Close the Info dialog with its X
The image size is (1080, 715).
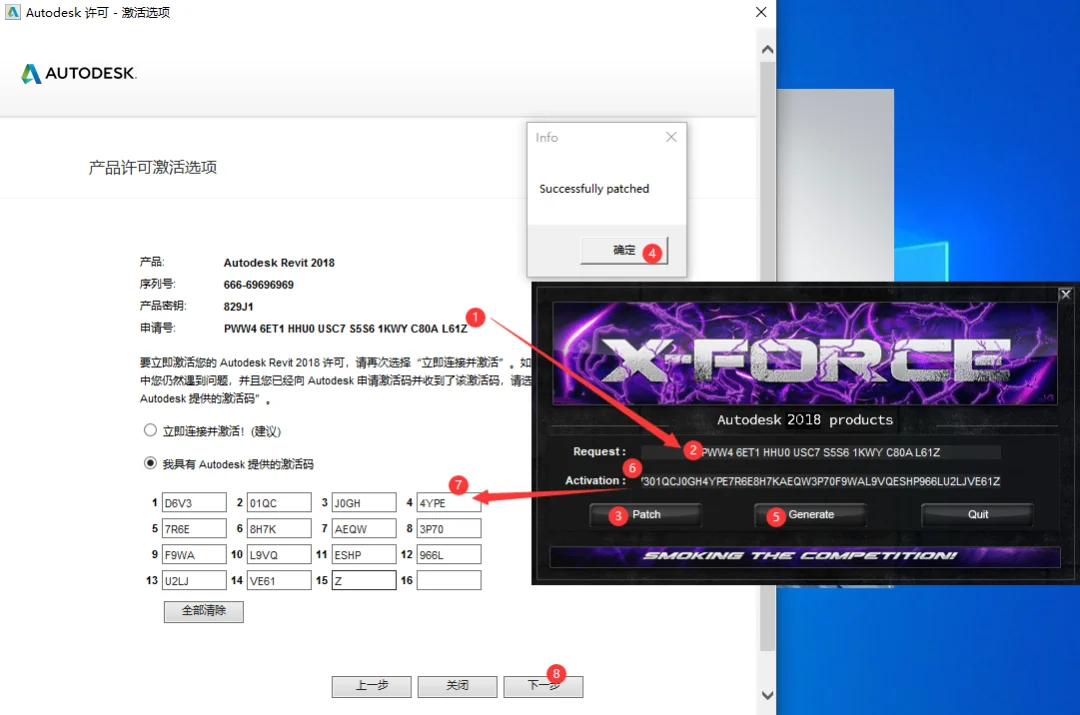click(671, 137)
